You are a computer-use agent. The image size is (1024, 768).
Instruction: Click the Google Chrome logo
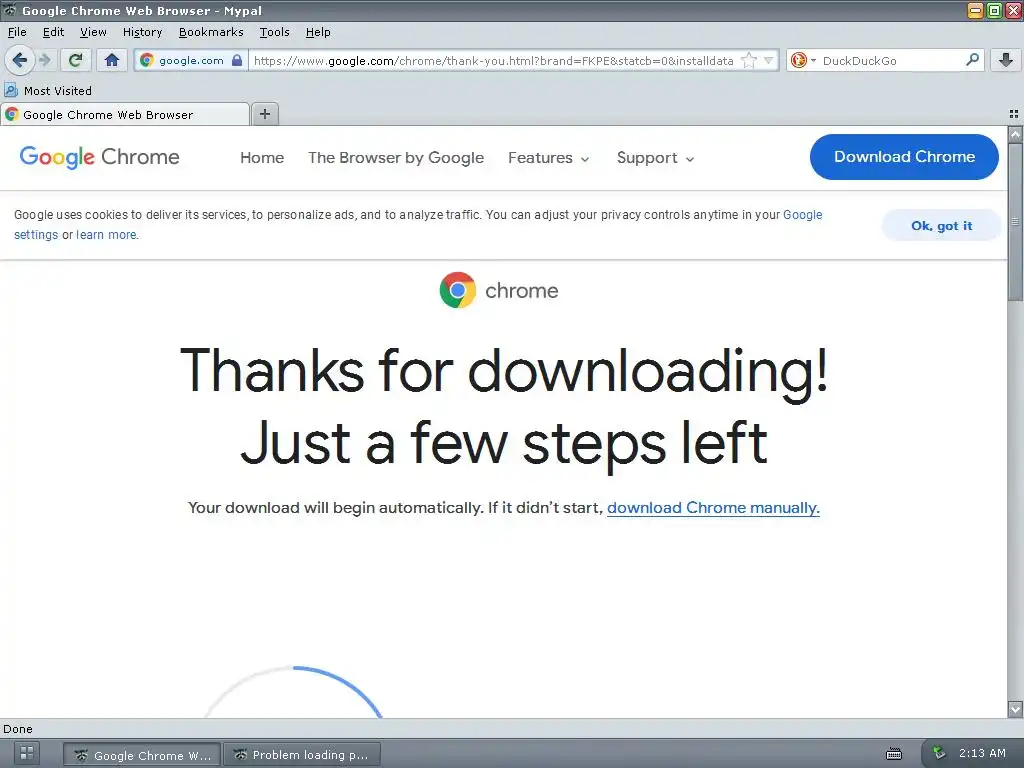click(99, 157)
